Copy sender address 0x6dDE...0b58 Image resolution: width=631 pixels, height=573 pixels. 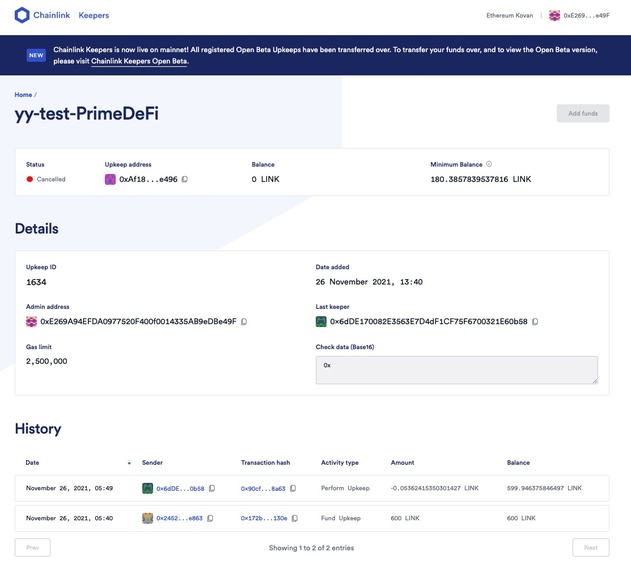[x=212, y=488]
